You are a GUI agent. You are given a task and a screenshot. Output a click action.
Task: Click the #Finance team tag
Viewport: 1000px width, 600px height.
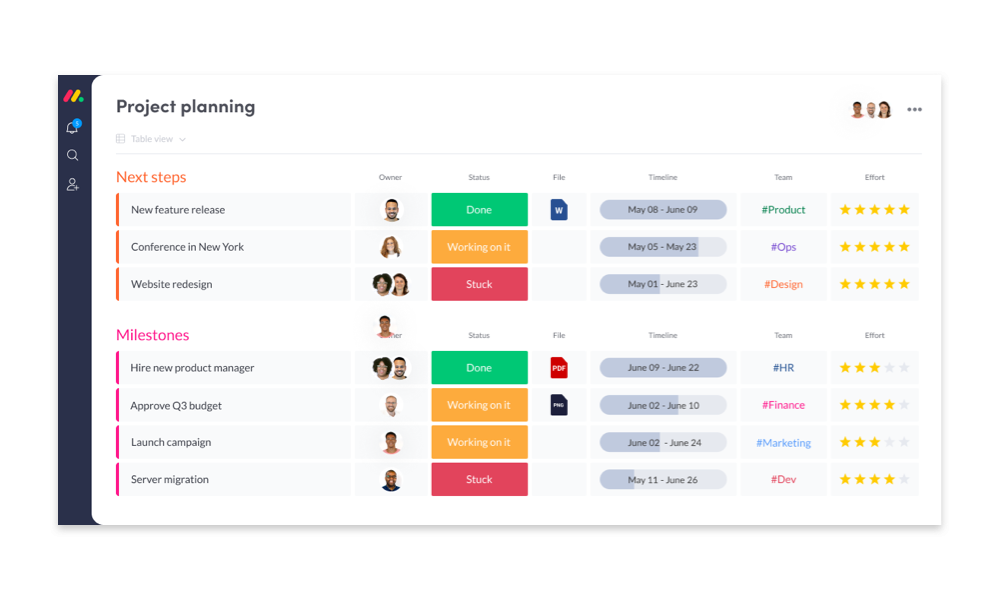point(783,405)
